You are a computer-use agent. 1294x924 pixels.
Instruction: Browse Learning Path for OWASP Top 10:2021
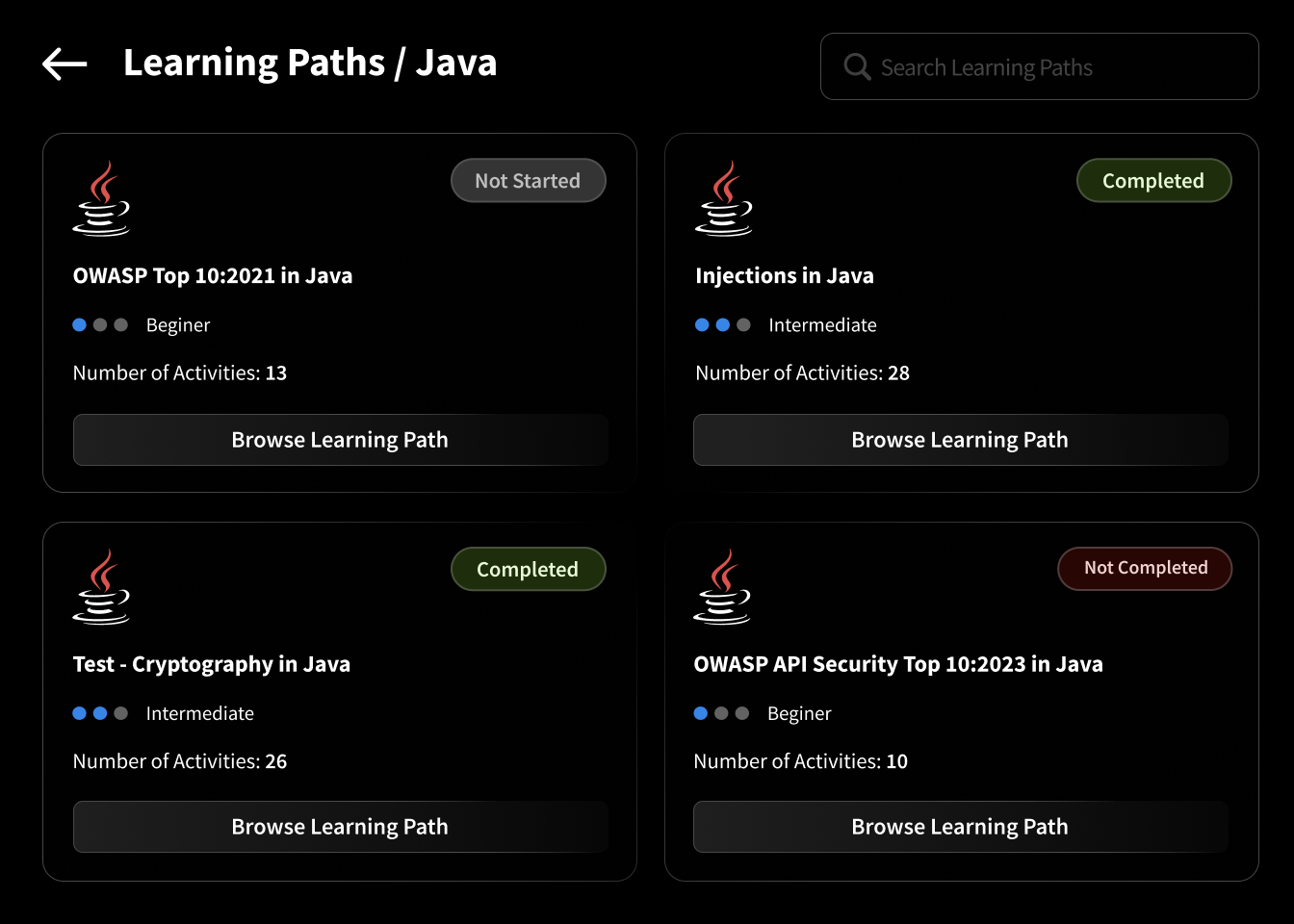pos(340,440)
